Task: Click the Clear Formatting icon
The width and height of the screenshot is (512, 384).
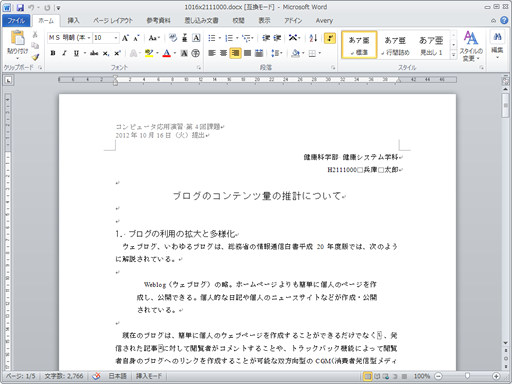Action: coord(172,38)
